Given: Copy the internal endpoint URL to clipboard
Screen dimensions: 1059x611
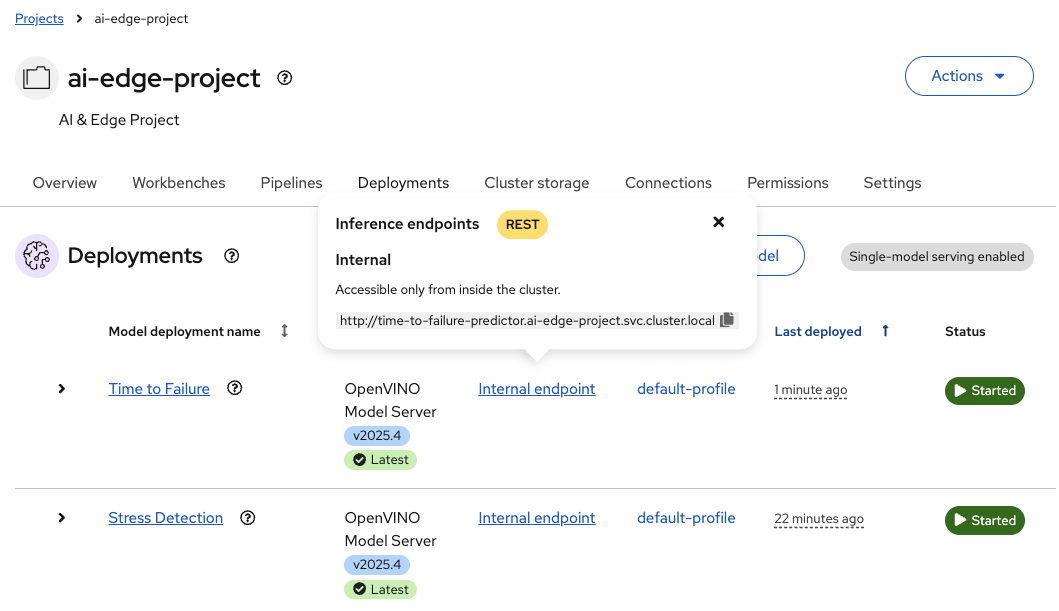Looking at the screenshot, I should [x=727, y=320].
